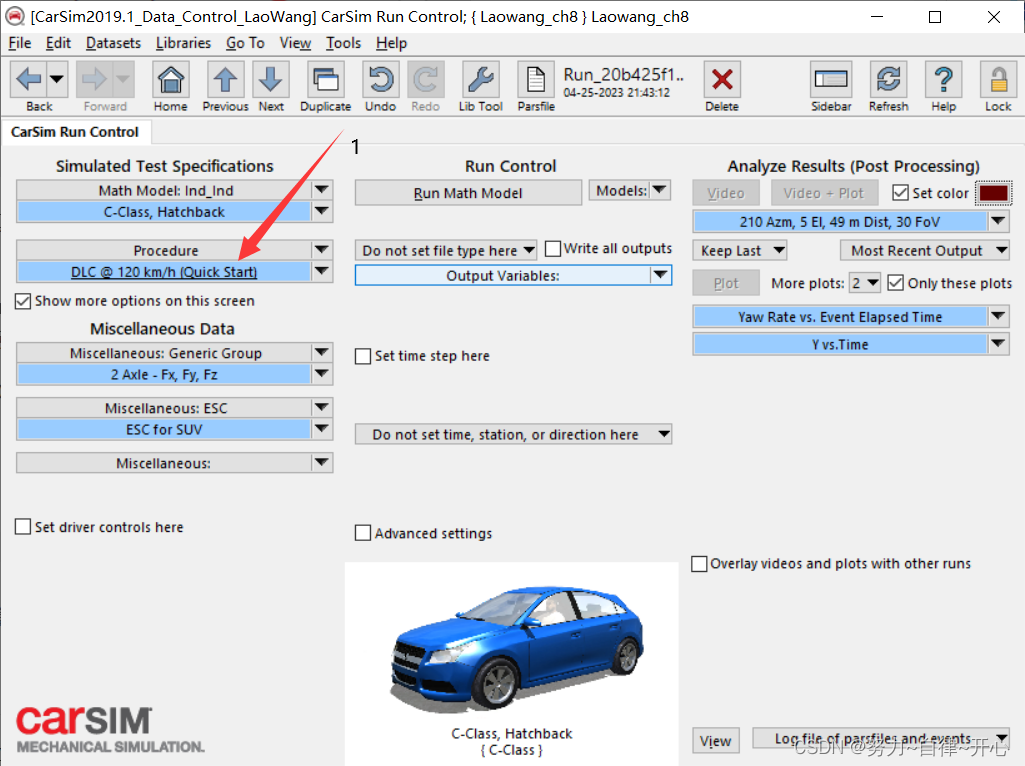Open the Keep Last dropdown
Image resolution: width=1025 pixels, height=766 pixels.
point(739,250)
